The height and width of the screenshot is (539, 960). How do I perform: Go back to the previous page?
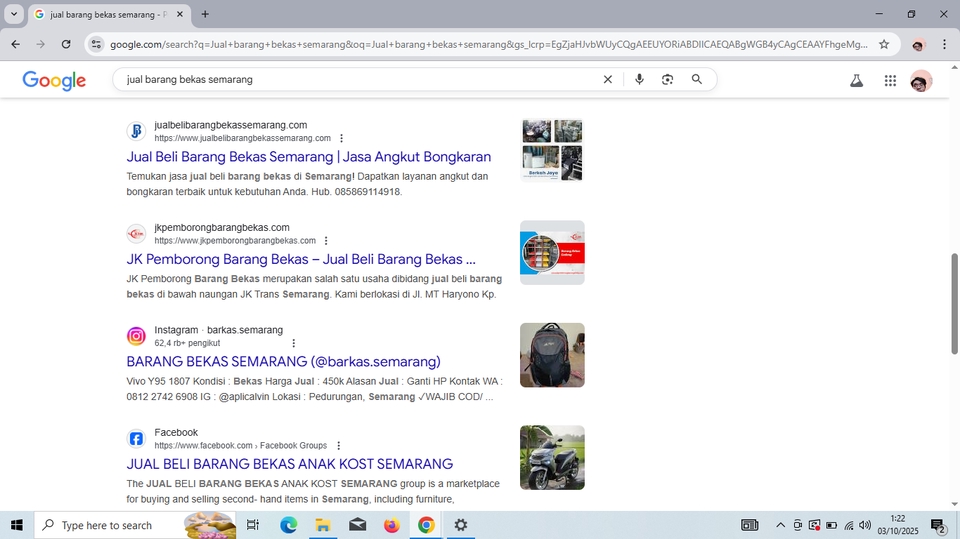click(15, 44)
